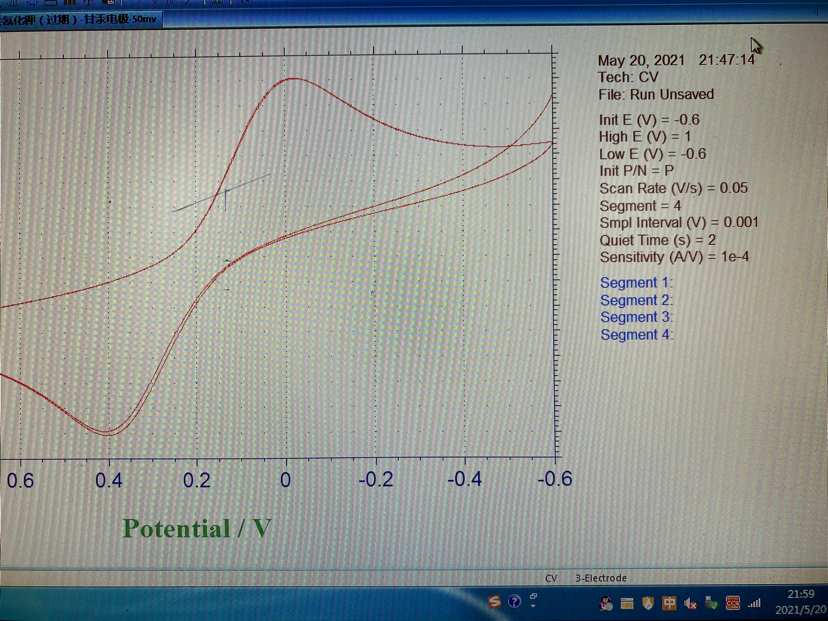Click the anodic peak near 0.4 V

pyautogui.click(x=108, y=433)
